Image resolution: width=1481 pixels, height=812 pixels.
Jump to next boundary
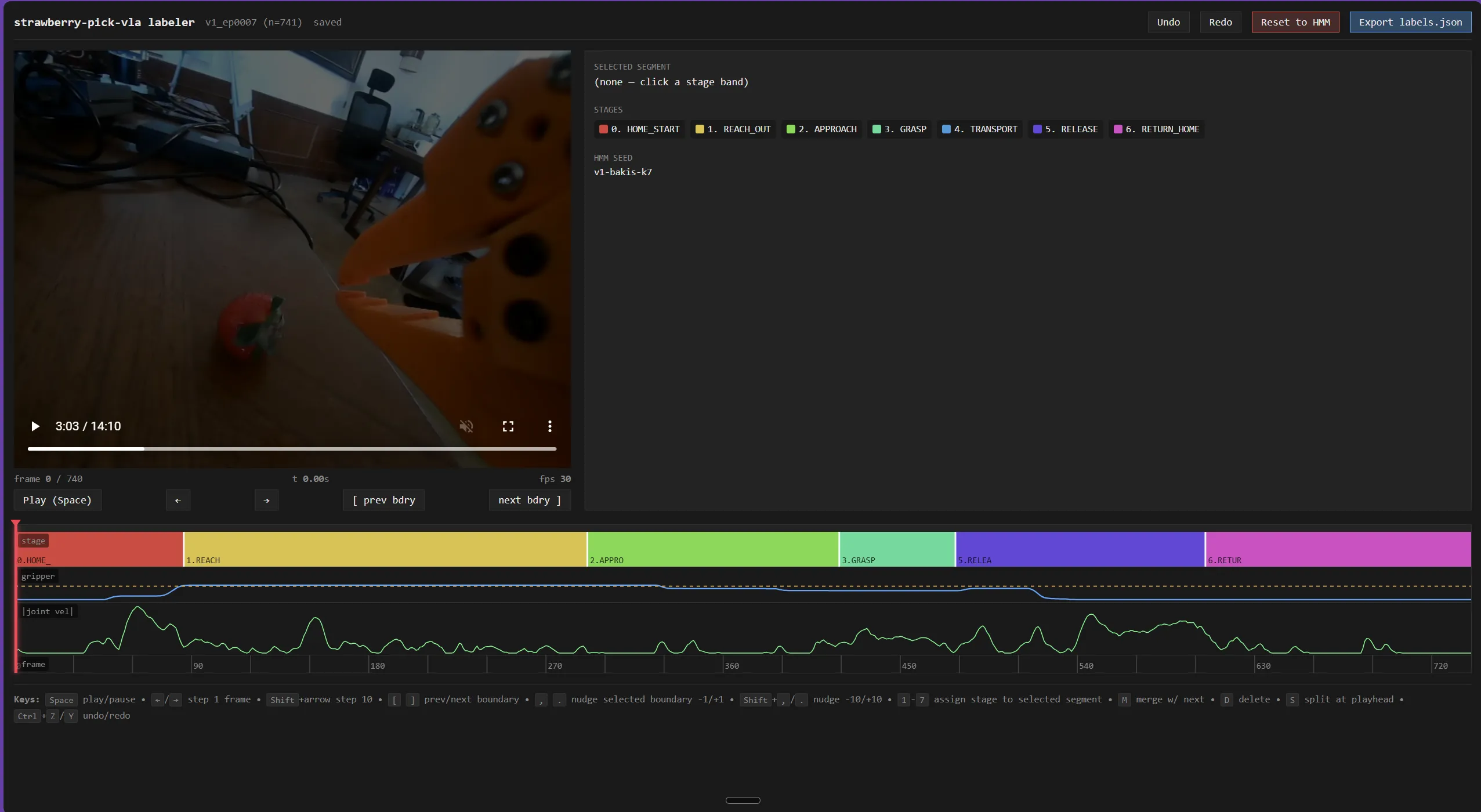(530, 500)
